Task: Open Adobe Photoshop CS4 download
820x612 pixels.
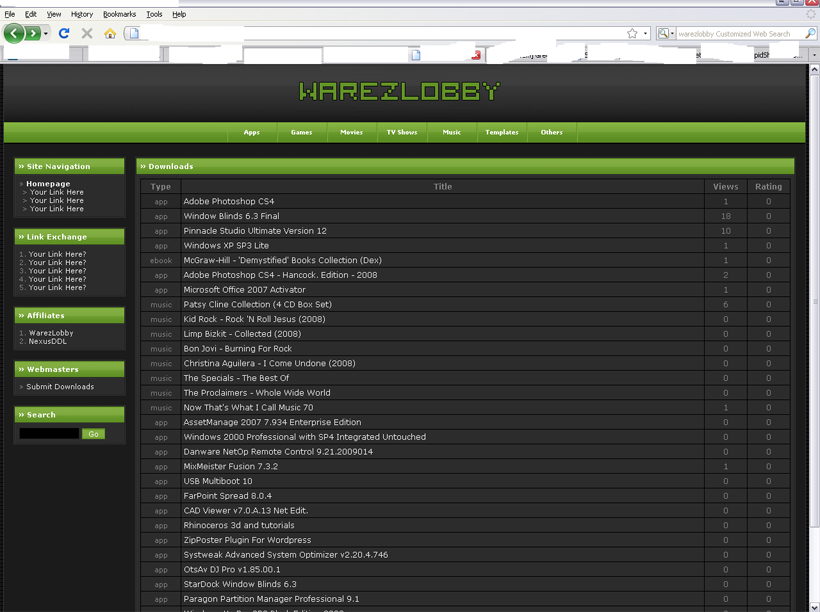Action: click(x=229, y=201)
